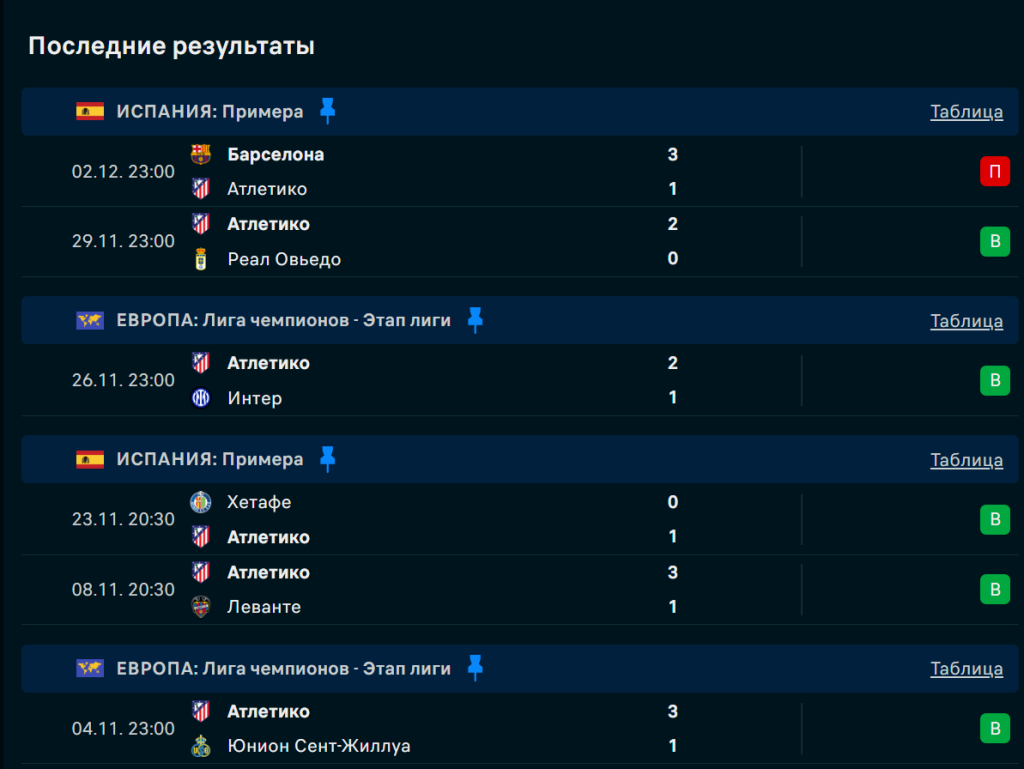Toggle pin on first Лига чемпионов header
The height and width of the screenshot is (769, 1024).
tap(475, 320)
